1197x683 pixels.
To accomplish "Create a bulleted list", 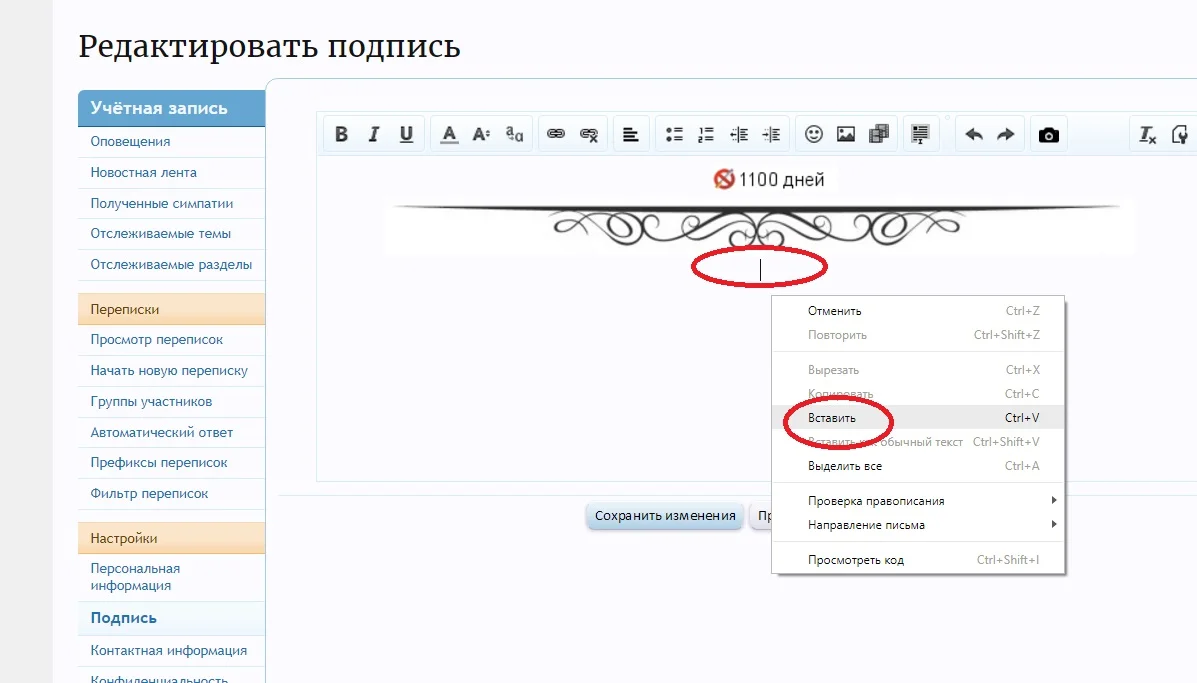I will [x=674, y=133].
